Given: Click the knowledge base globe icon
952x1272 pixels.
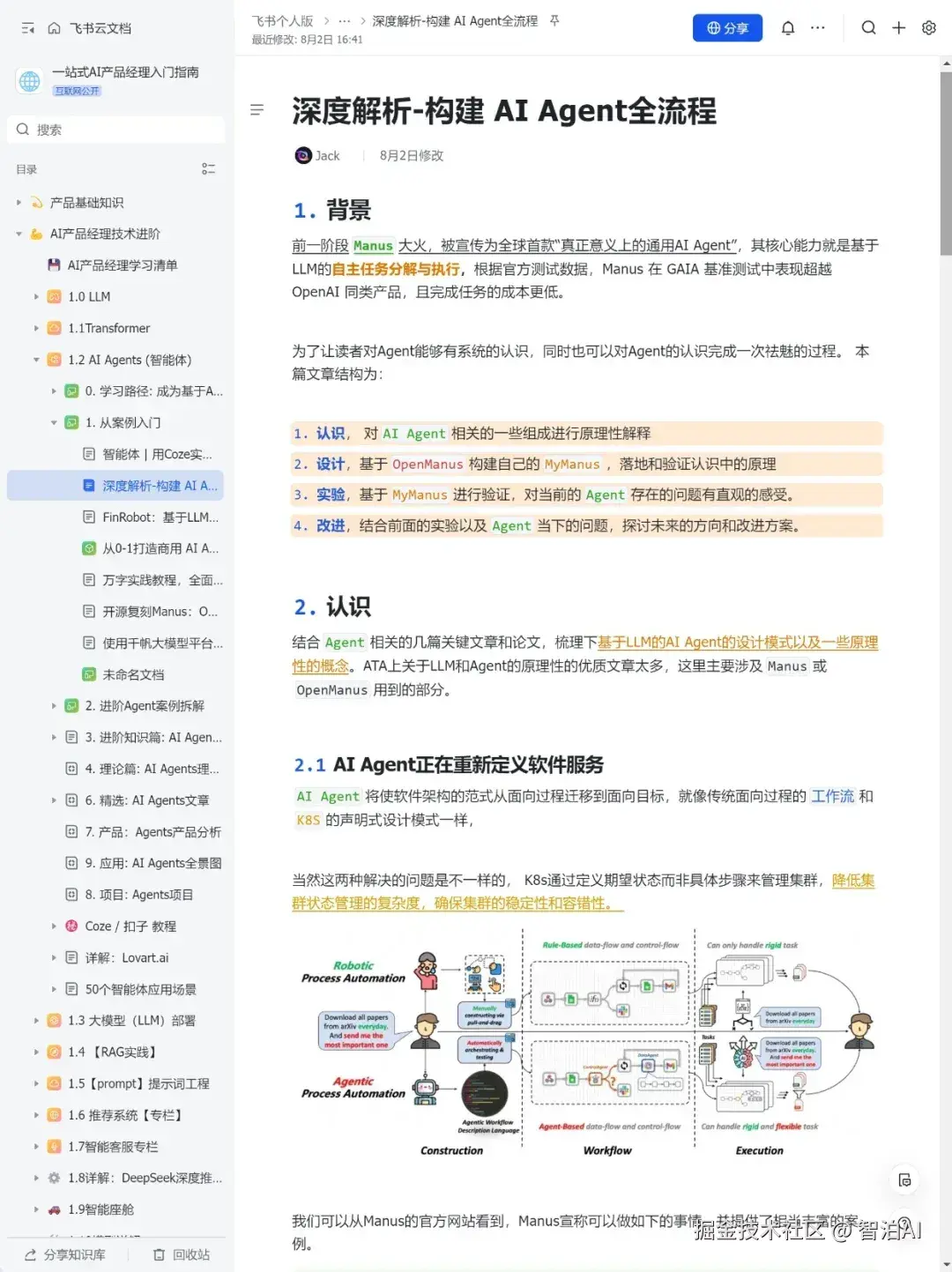Looking at the screenshot, I should (30, 81).
